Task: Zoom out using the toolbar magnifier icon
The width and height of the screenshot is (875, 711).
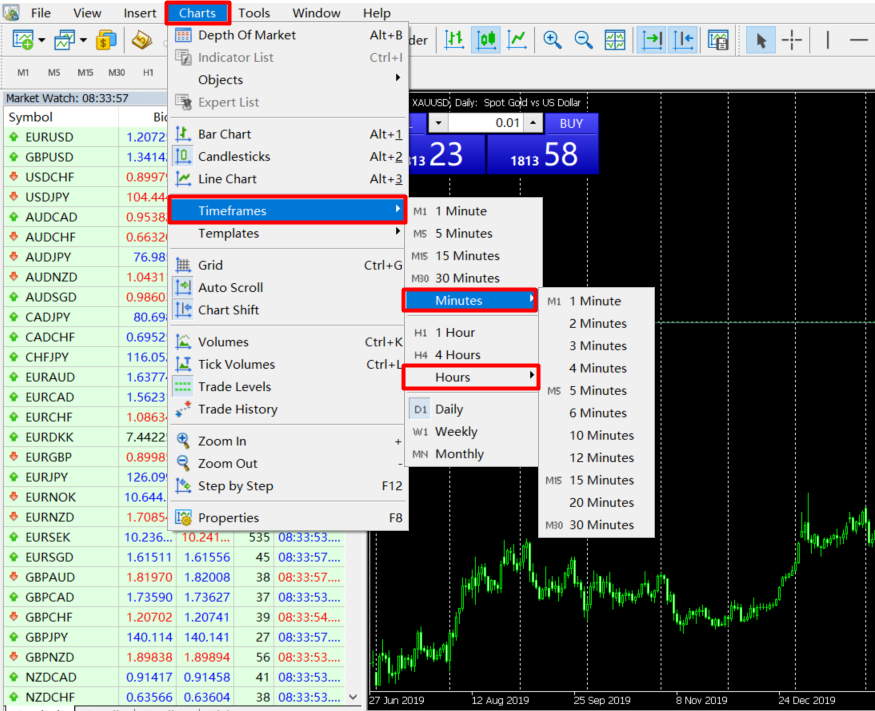Action: click(x=584, y=41)
